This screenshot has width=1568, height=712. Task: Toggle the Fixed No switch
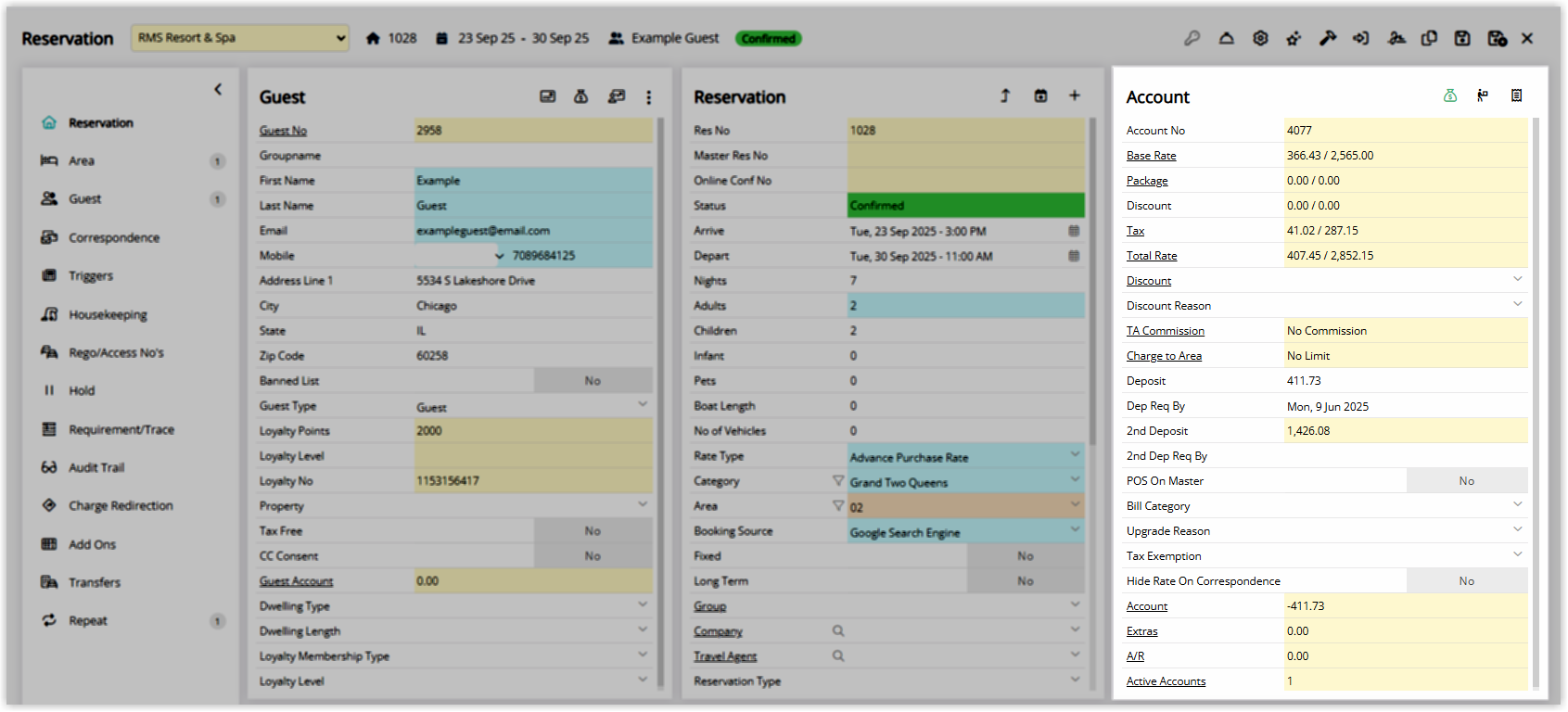pyautogui.click(x=1026, y=556)
